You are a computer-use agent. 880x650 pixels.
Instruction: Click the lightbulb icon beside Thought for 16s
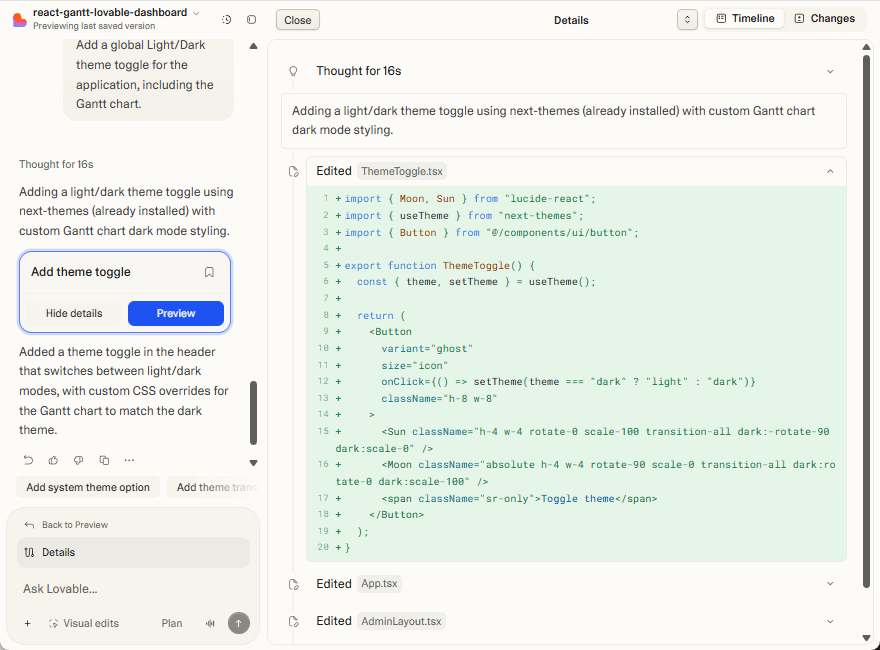(x=293, y=70)
